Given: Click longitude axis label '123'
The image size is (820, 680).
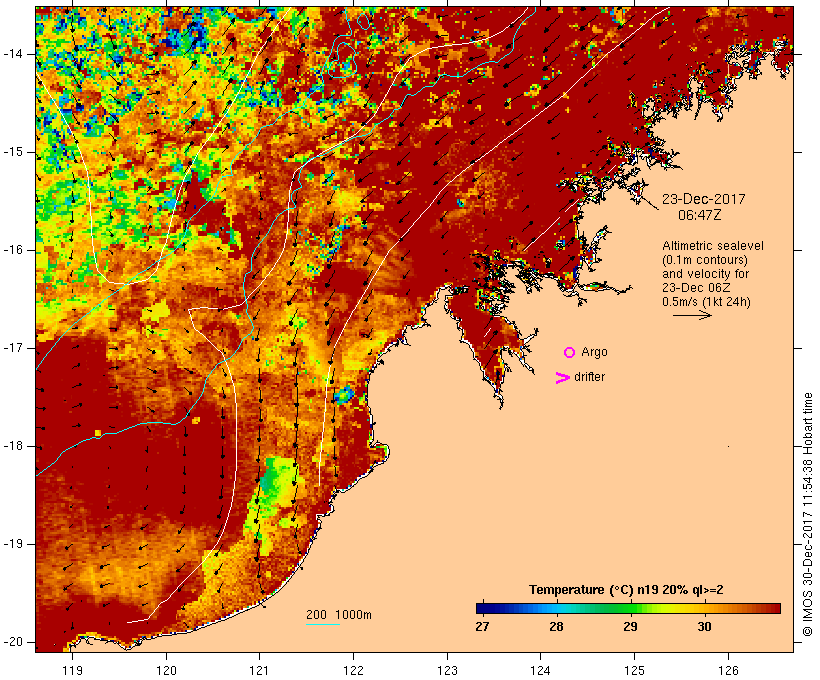Looking at the screenshot, I should click(447, 670).
